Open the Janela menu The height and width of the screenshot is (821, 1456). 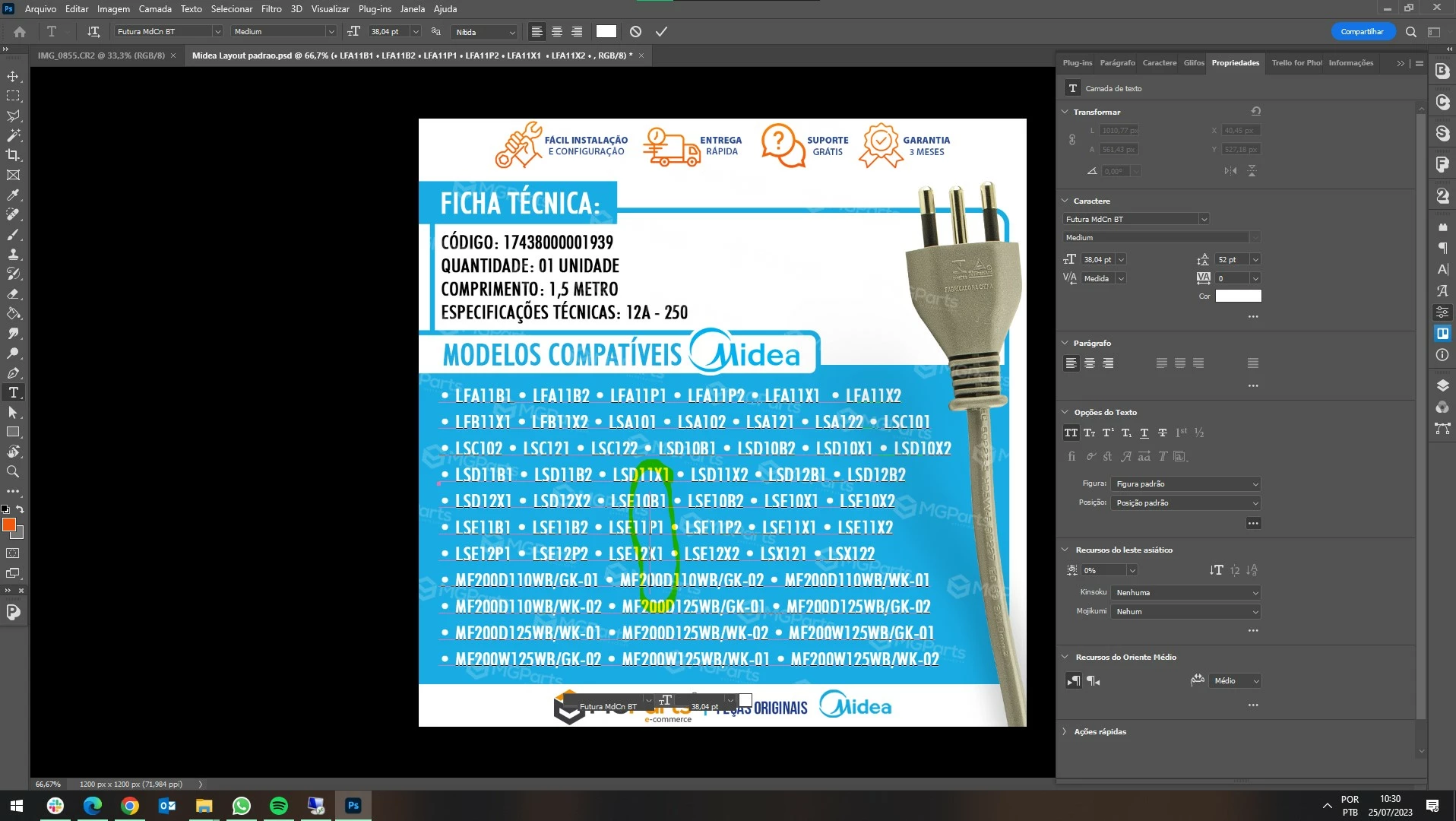click(413, 9)
